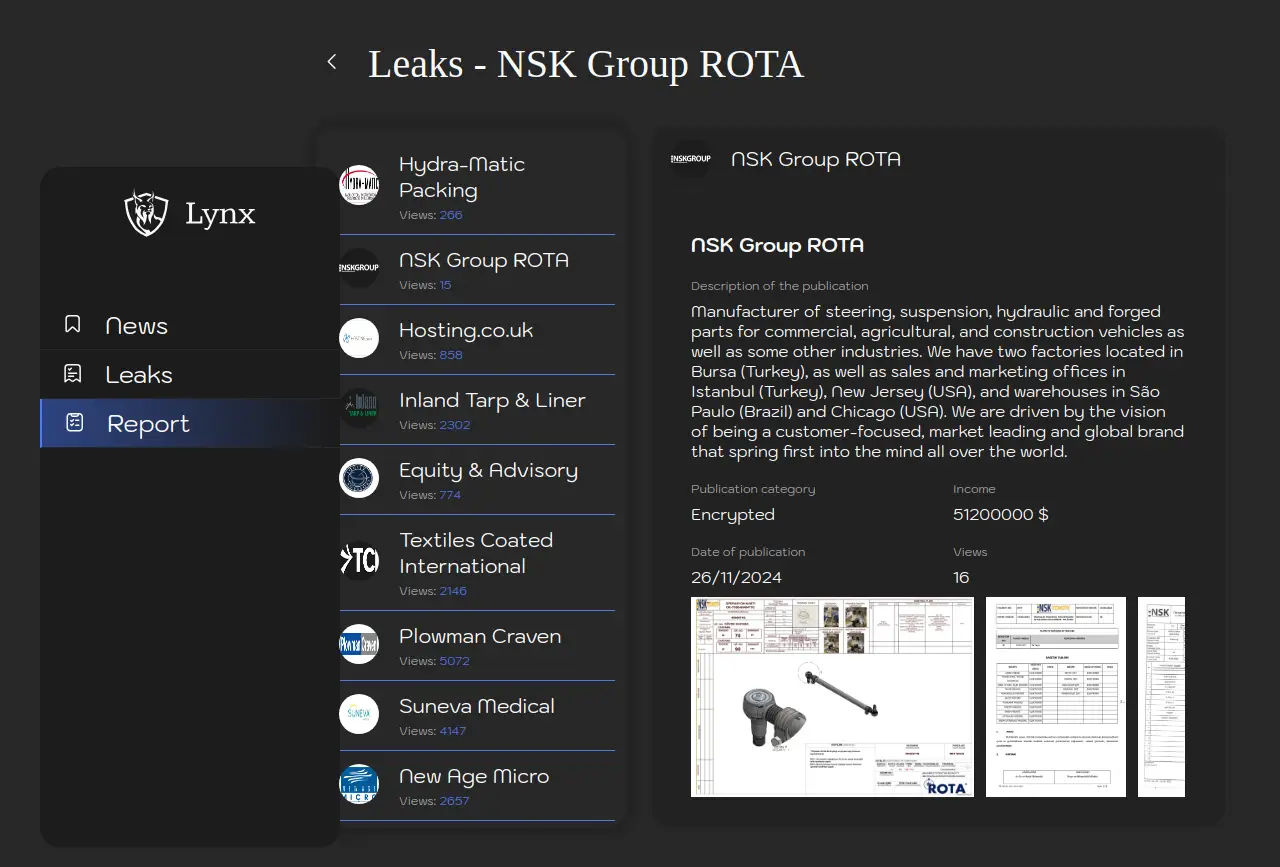Select the Equity & Advisory circular emblem
This screenshot has height=867, width=1280.
point(359,478)
